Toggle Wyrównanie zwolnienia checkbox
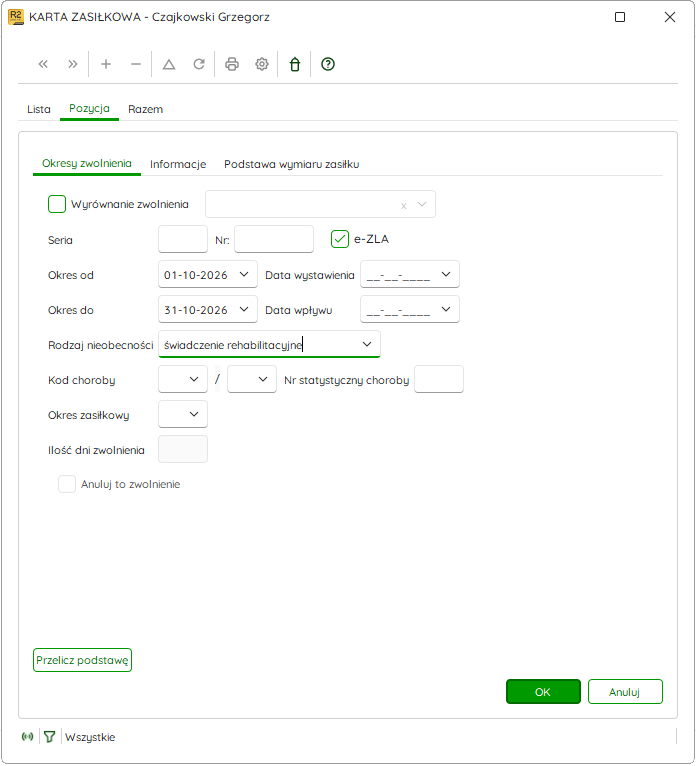Screen dimensions: 696x766 coord(57,204)
